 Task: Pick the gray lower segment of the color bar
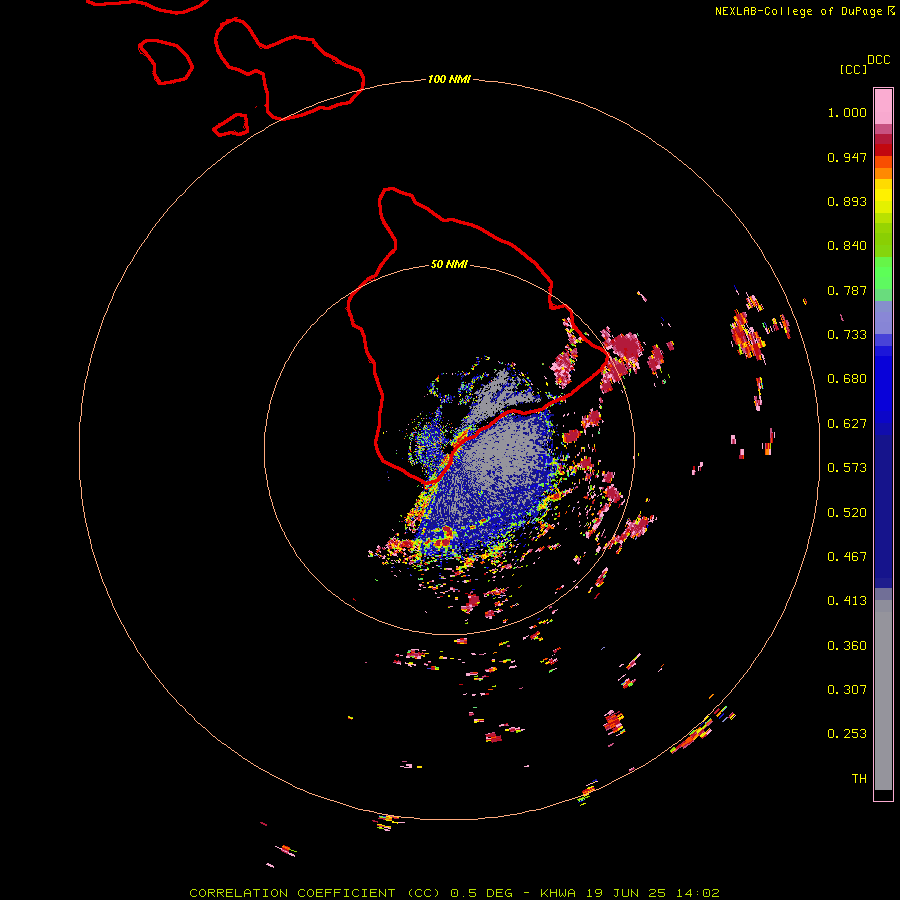point(883,695)
